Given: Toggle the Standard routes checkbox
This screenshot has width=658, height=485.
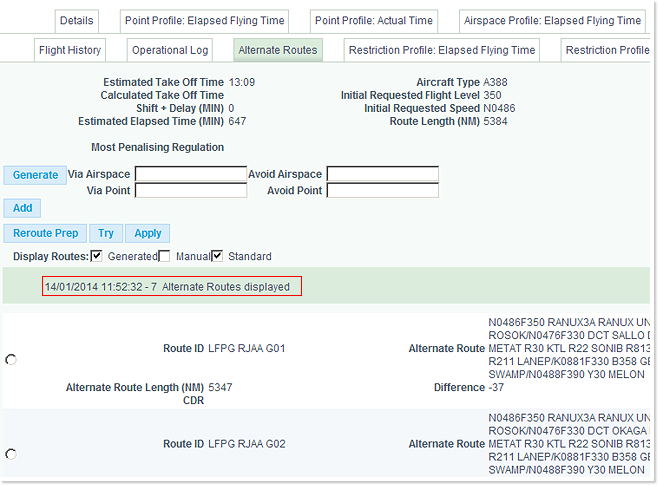Looking at the screenshot, I should pyautogui.click(x=217, y=256).
